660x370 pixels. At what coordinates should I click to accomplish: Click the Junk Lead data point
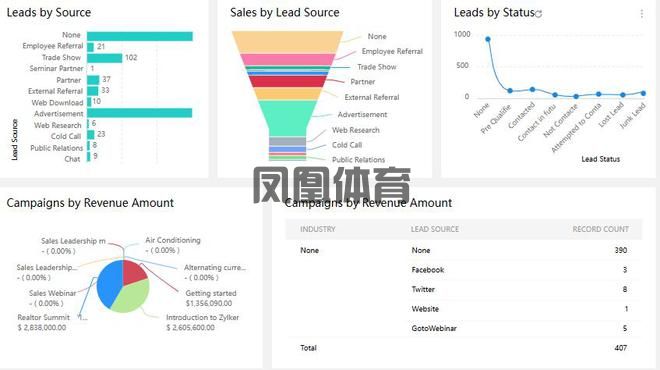pyautogui.click(x=644, y=93)
